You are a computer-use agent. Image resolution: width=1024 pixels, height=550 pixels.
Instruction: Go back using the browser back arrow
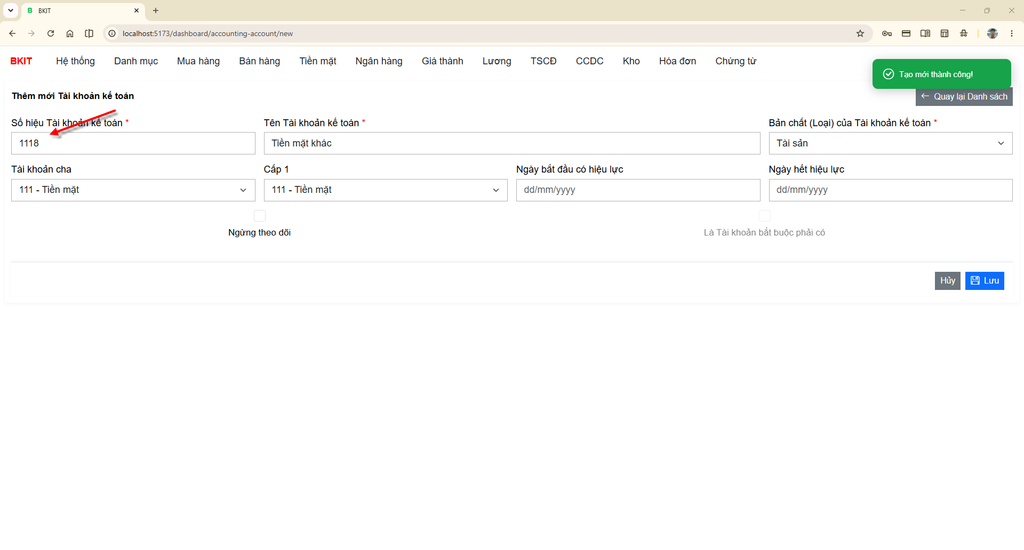12,33
